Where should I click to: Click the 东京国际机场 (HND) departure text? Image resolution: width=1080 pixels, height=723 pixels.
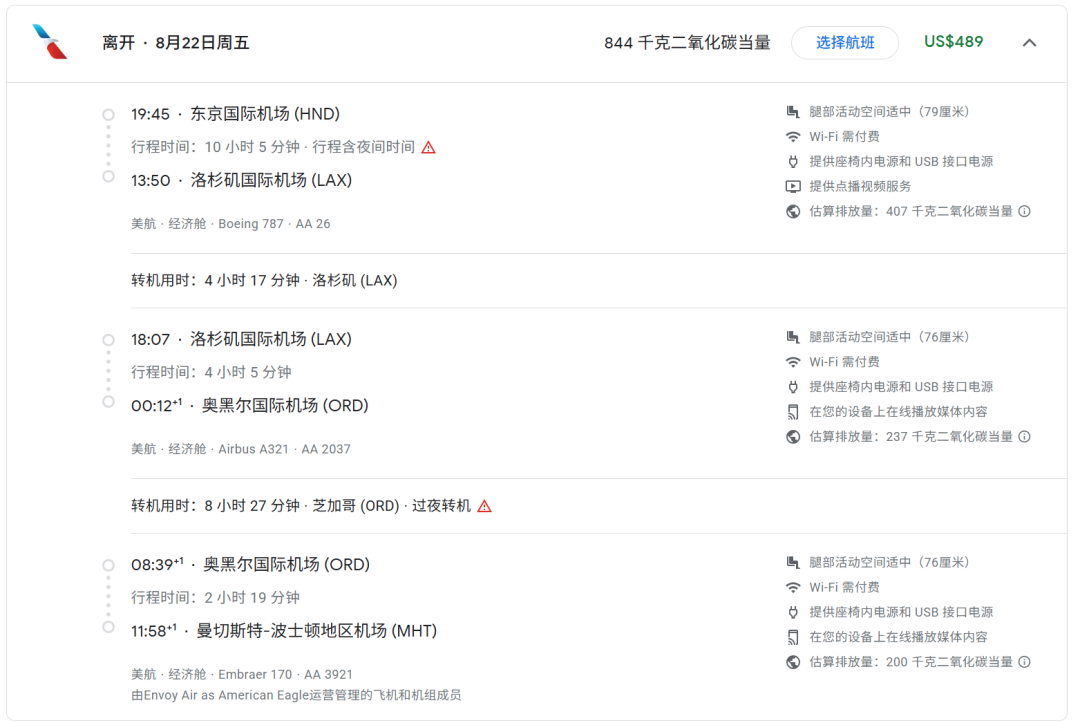(x=265, y=114)
